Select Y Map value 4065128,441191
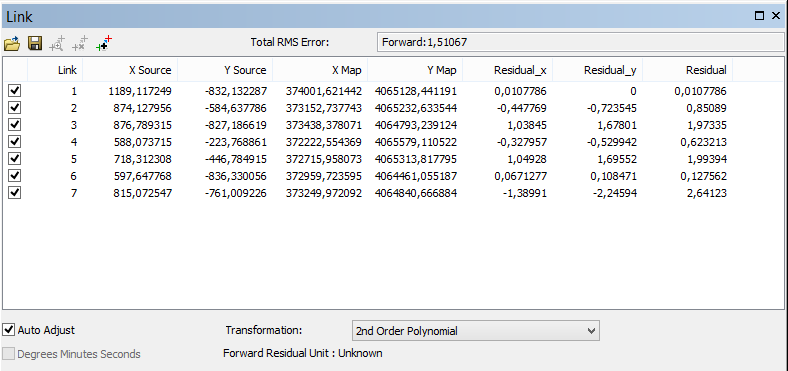This screenshot has height=371, width=788. [416, 91]
